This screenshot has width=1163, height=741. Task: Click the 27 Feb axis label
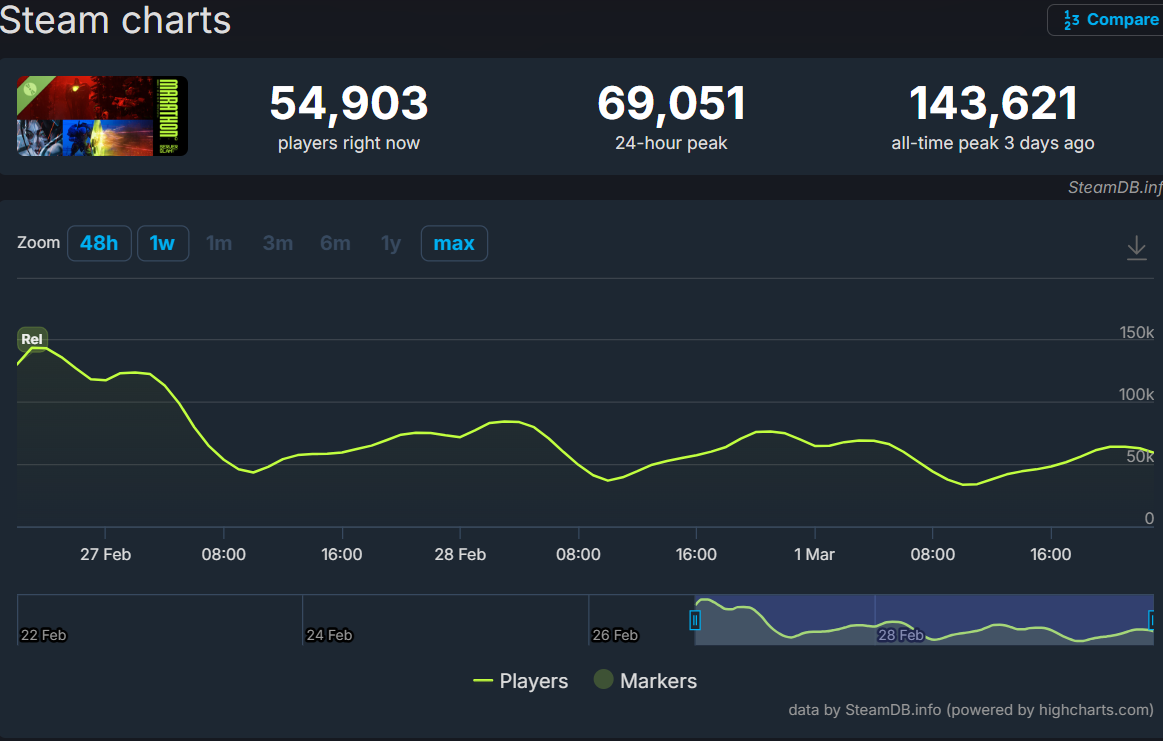(105, 554)
